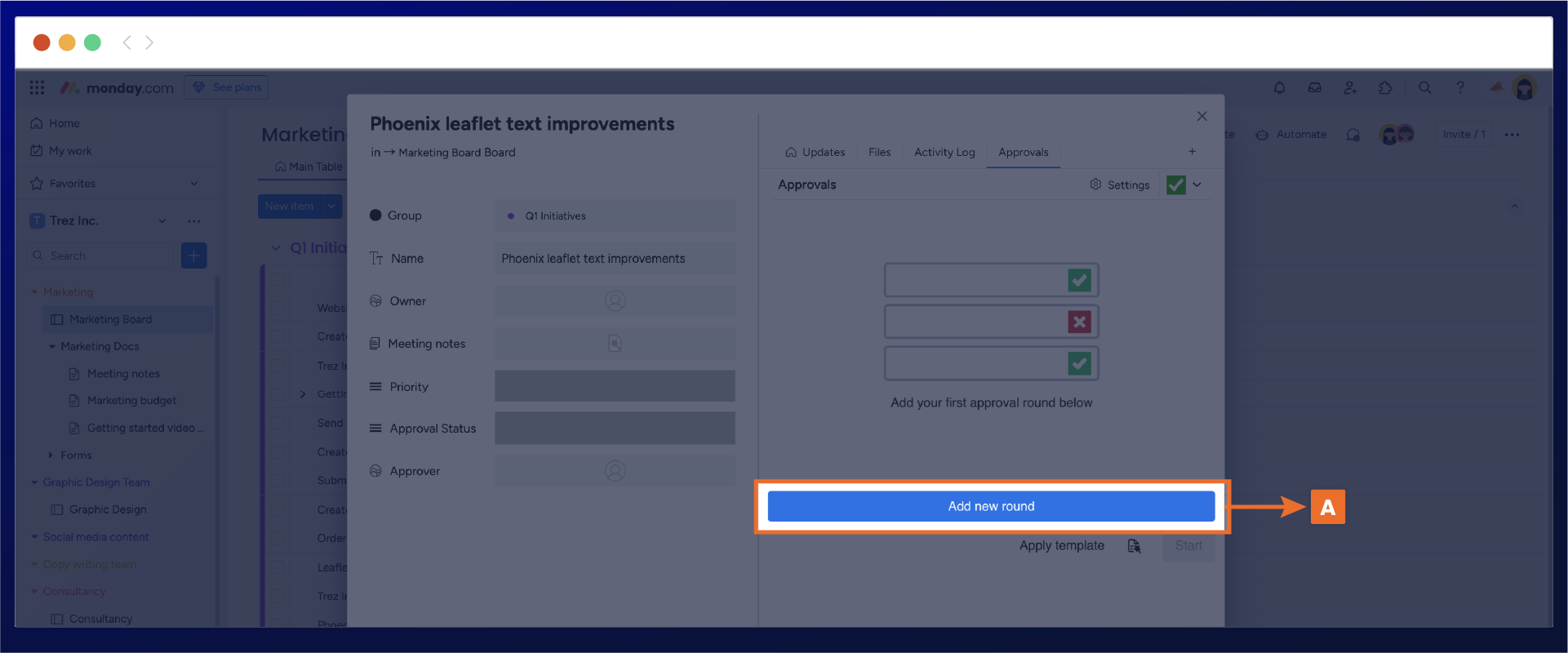The width and height of the screenshot is (1568, 653).
Task: Switch to the Files tab
Action: [x=879, y=153]
